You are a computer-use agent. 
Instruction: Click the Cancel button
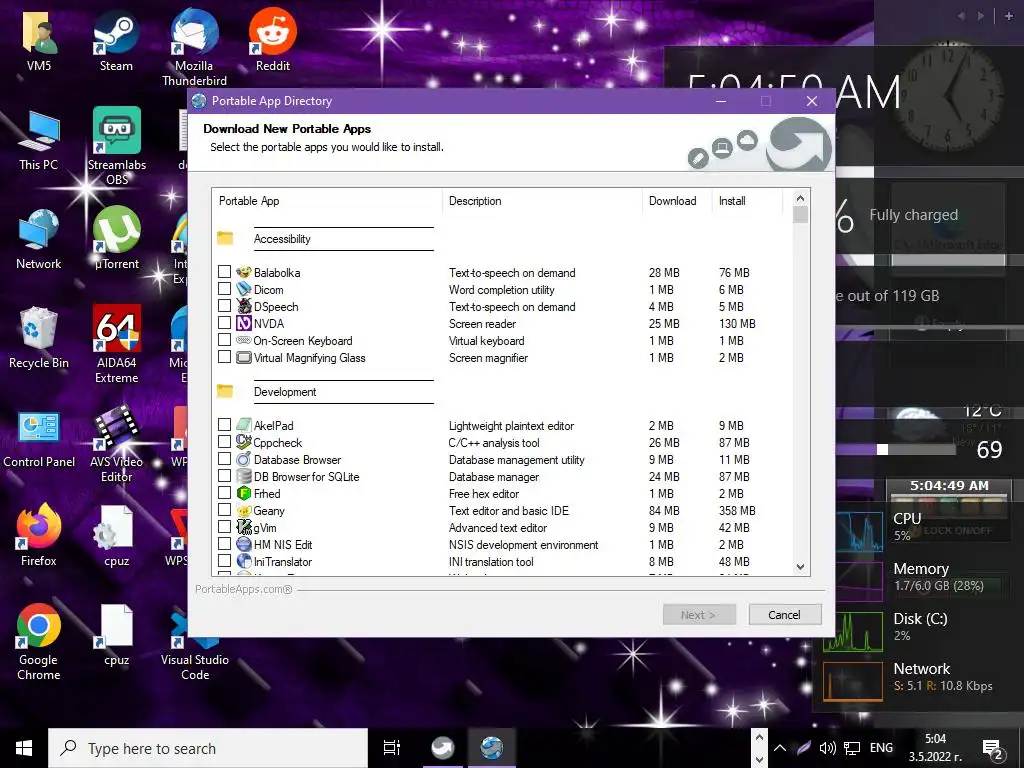tap(784, 615)
